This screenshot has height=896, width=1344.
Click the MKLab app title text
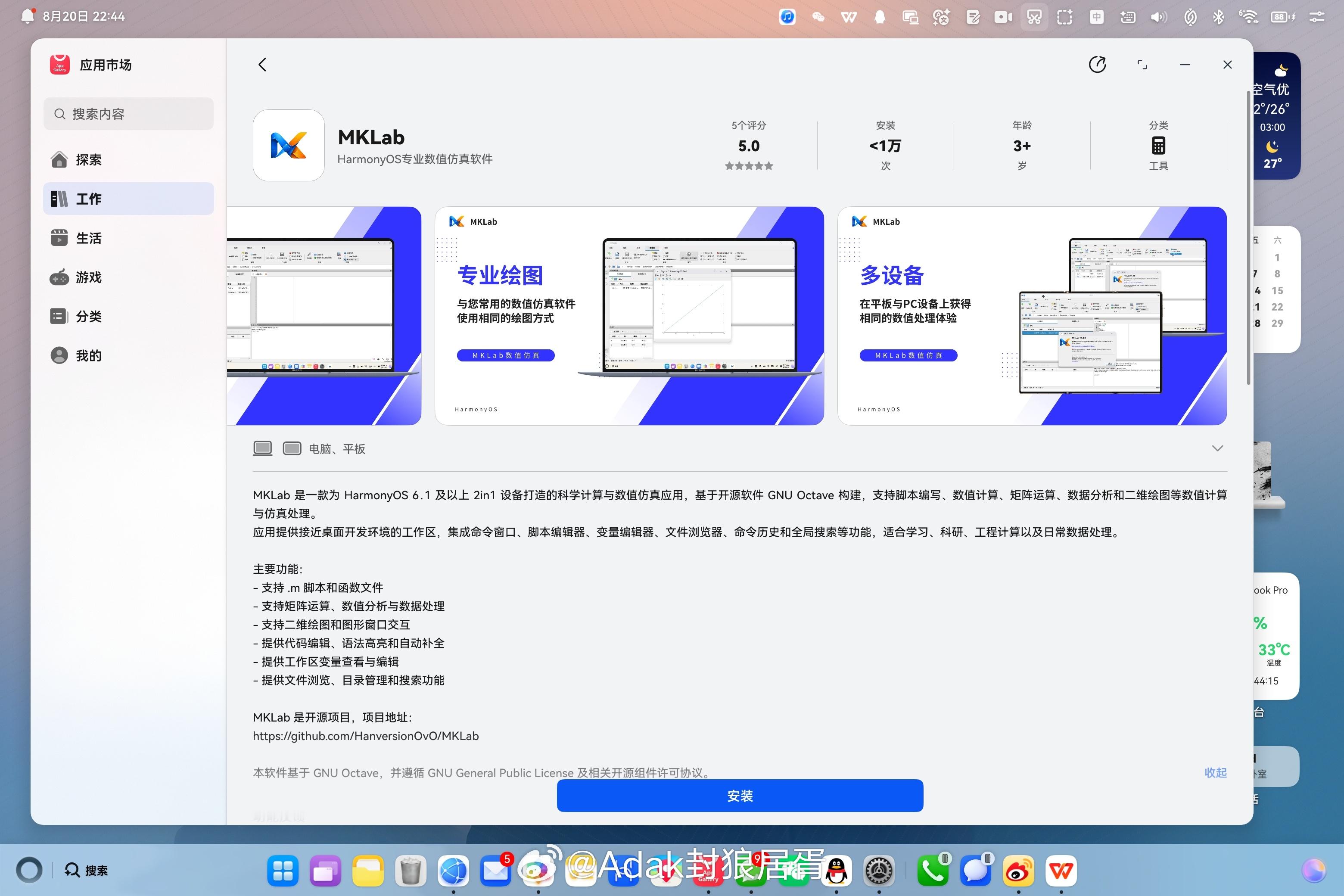371,137
